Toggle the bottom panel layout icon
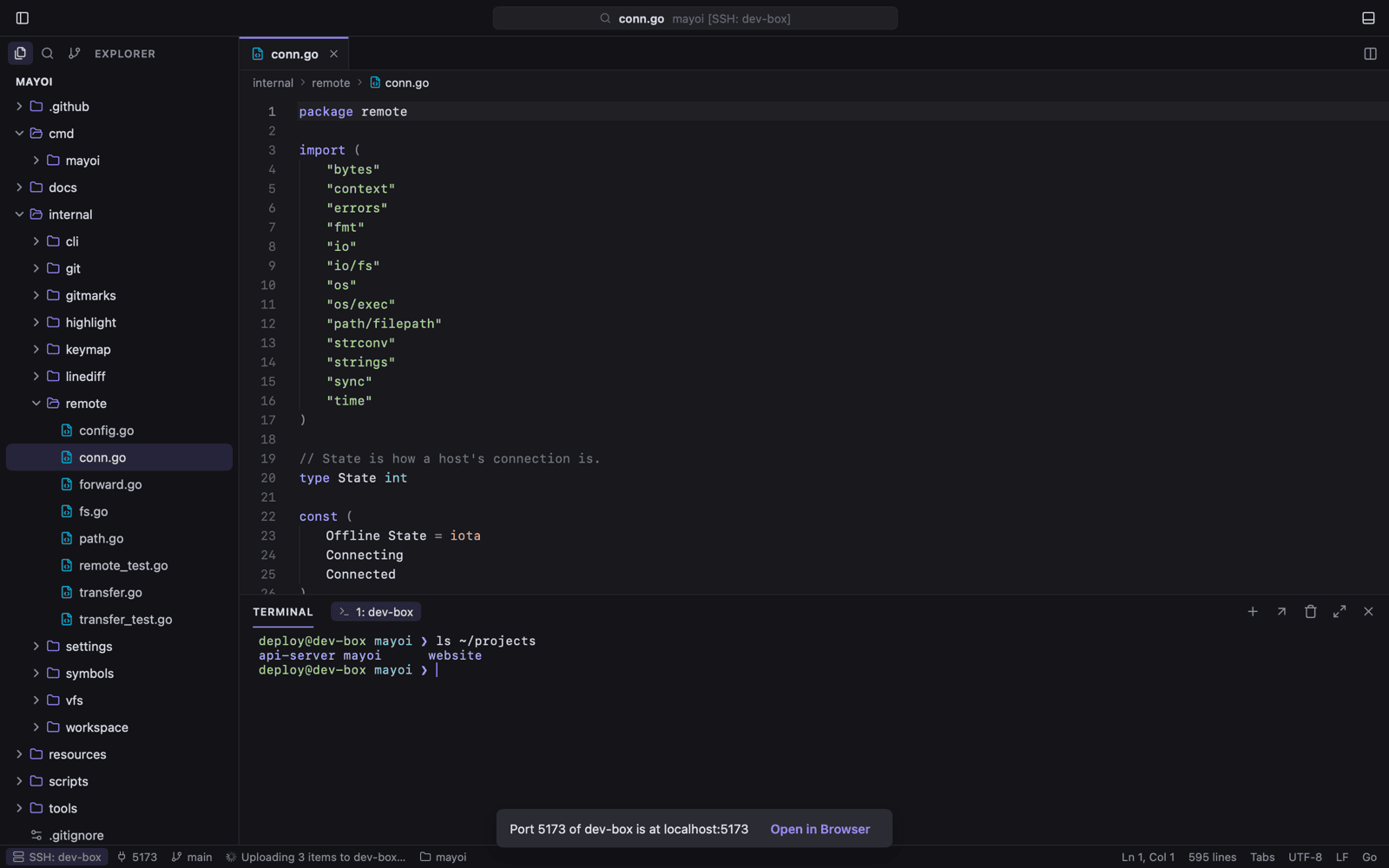1389x868 pixels. 1368,18
